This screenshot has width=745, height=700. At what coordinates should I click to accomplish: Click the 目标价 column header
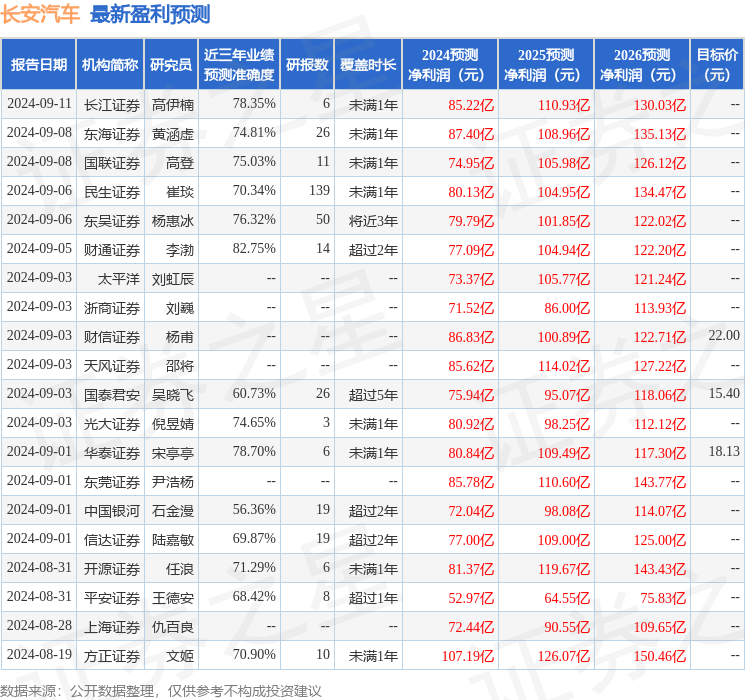716,64
